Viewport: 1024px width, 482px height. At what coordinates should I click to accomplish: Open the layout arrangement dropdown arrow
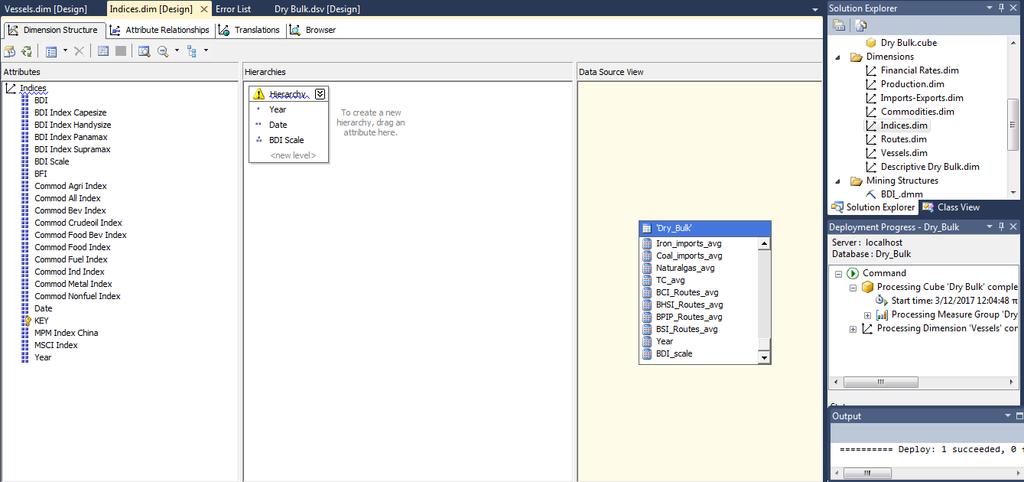pyautogui.click(x=206, y=51)
